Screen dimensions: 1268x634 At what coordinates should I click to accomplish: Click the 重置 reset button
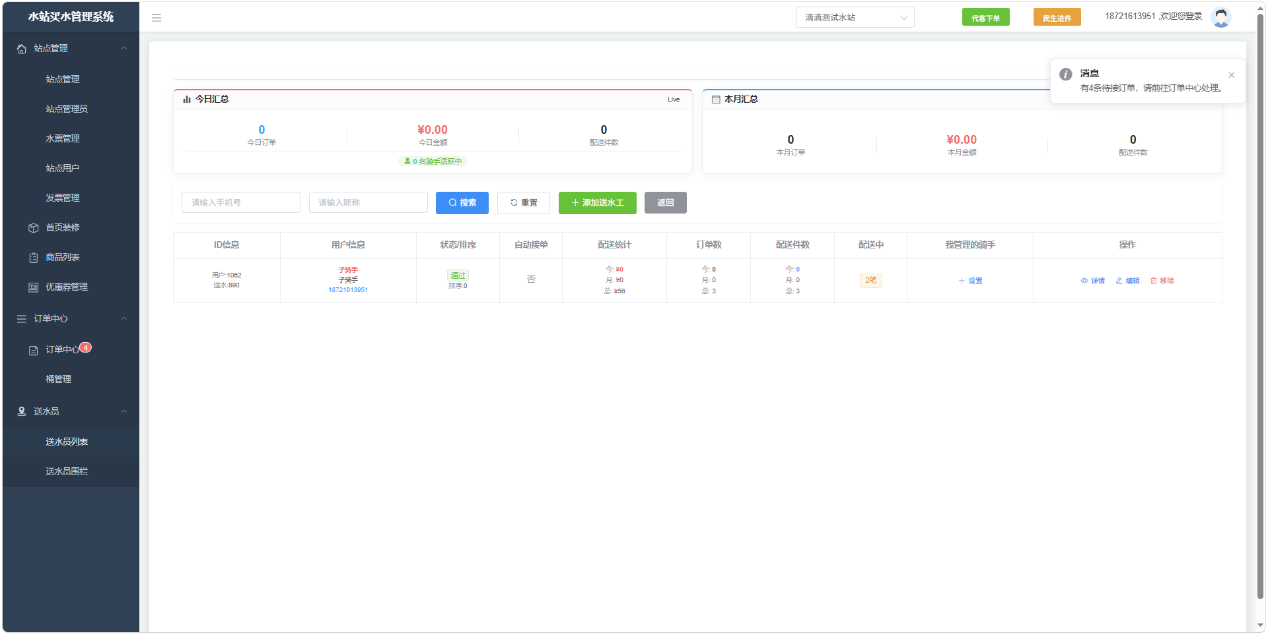click(524, 202)
